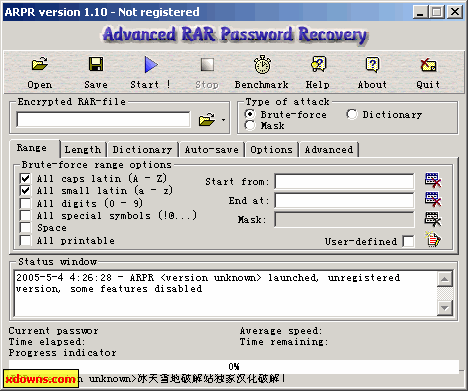Viewport: 468px width, 391px height.
Task: Select Dictionary attack type
Action: (352, 114)
